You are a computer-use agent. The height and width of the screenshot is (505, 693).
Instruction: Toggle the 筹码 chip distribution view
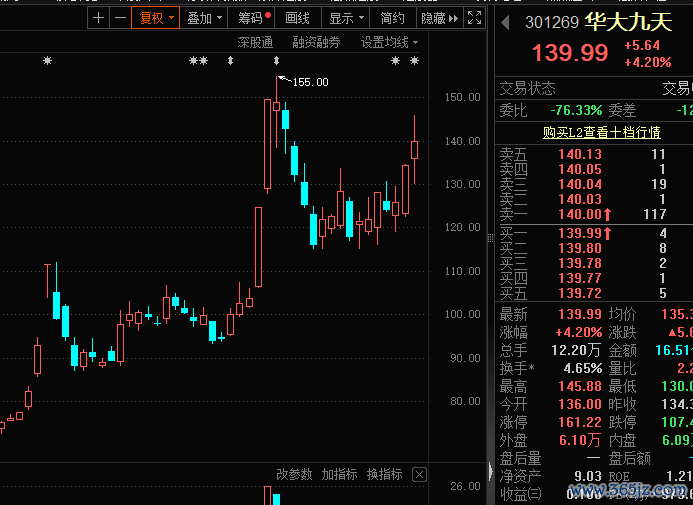(x=252, y=18)
